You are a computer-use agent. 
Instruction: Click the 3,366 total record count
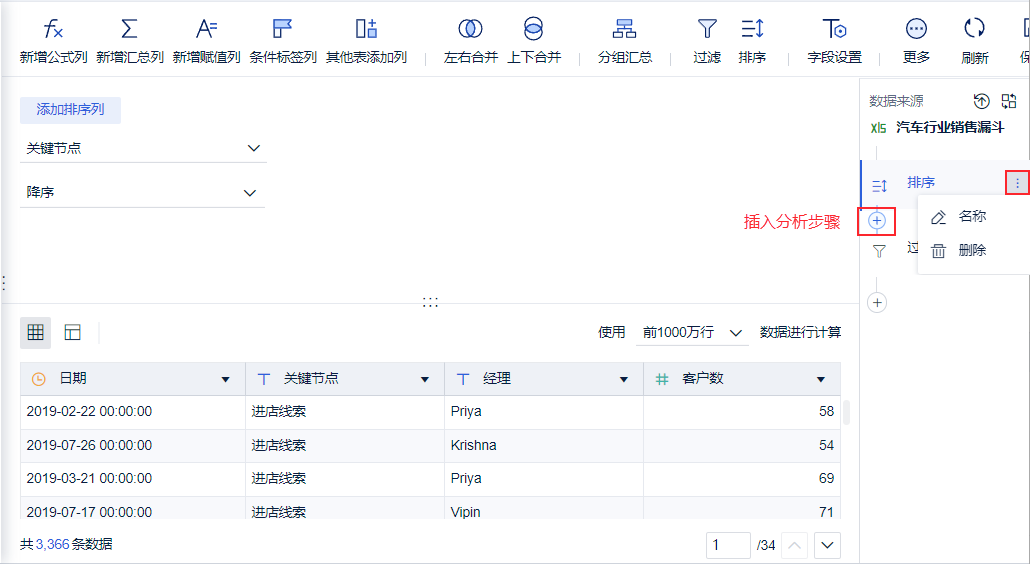click(x=53, y=544)
